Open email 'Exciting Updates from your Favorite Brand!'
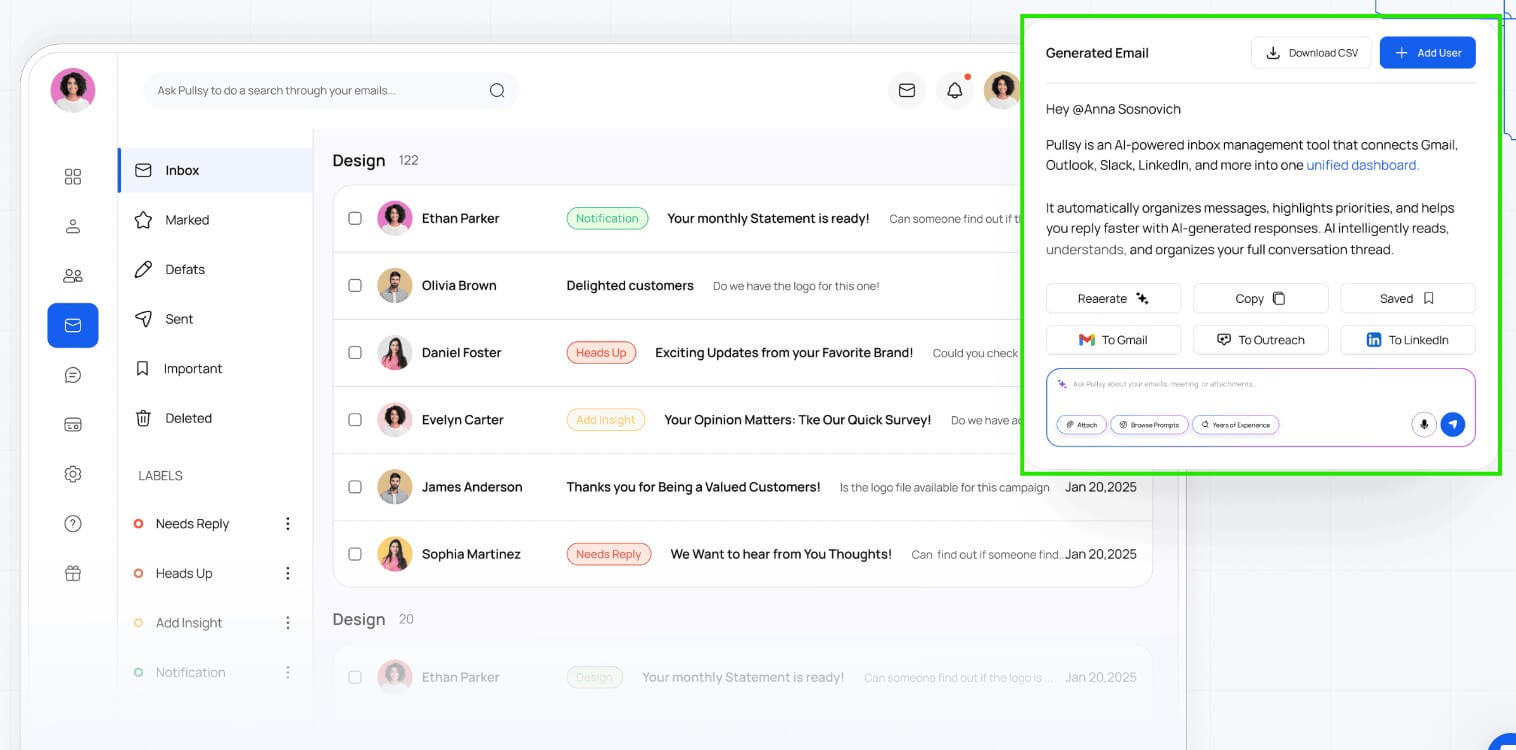Image resolution: width=1516 pixels, height=750 pixels. coord(784,353)
